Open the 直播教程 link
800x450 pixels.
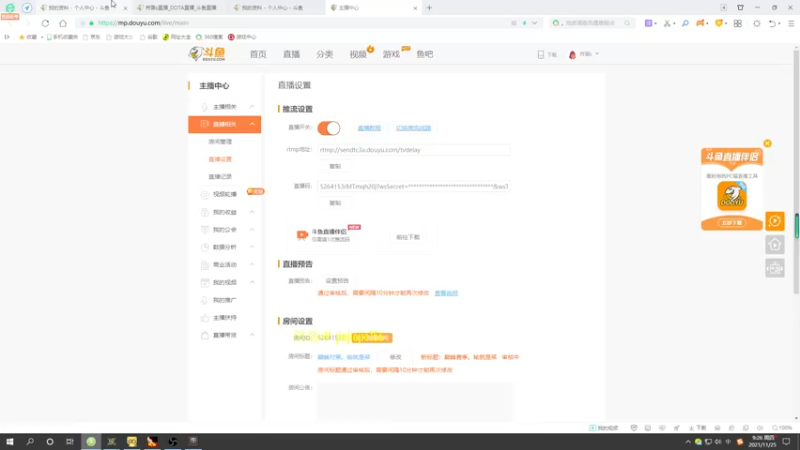[369, 128]
